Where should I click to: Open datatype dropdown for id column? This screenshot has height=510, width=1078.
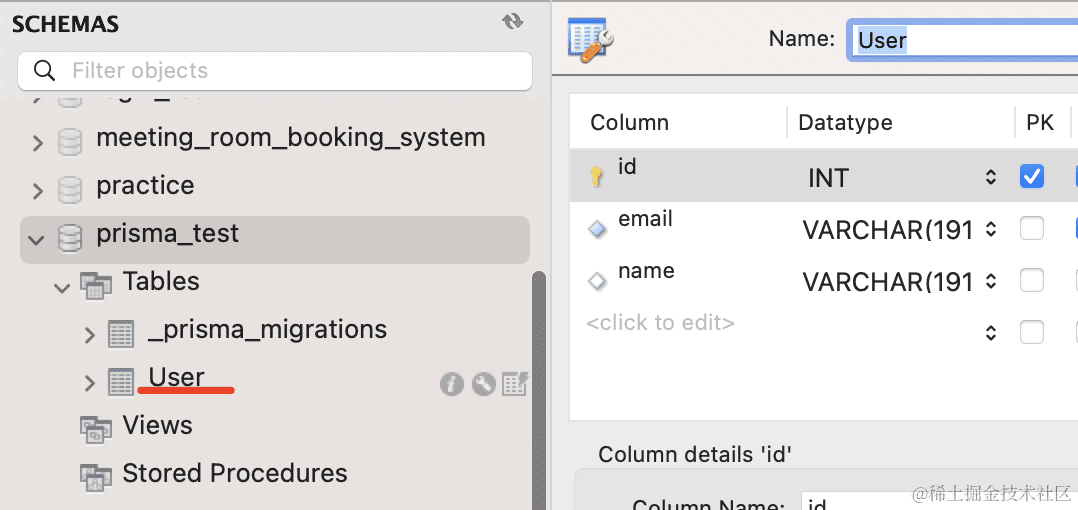[x=990, y=178]
